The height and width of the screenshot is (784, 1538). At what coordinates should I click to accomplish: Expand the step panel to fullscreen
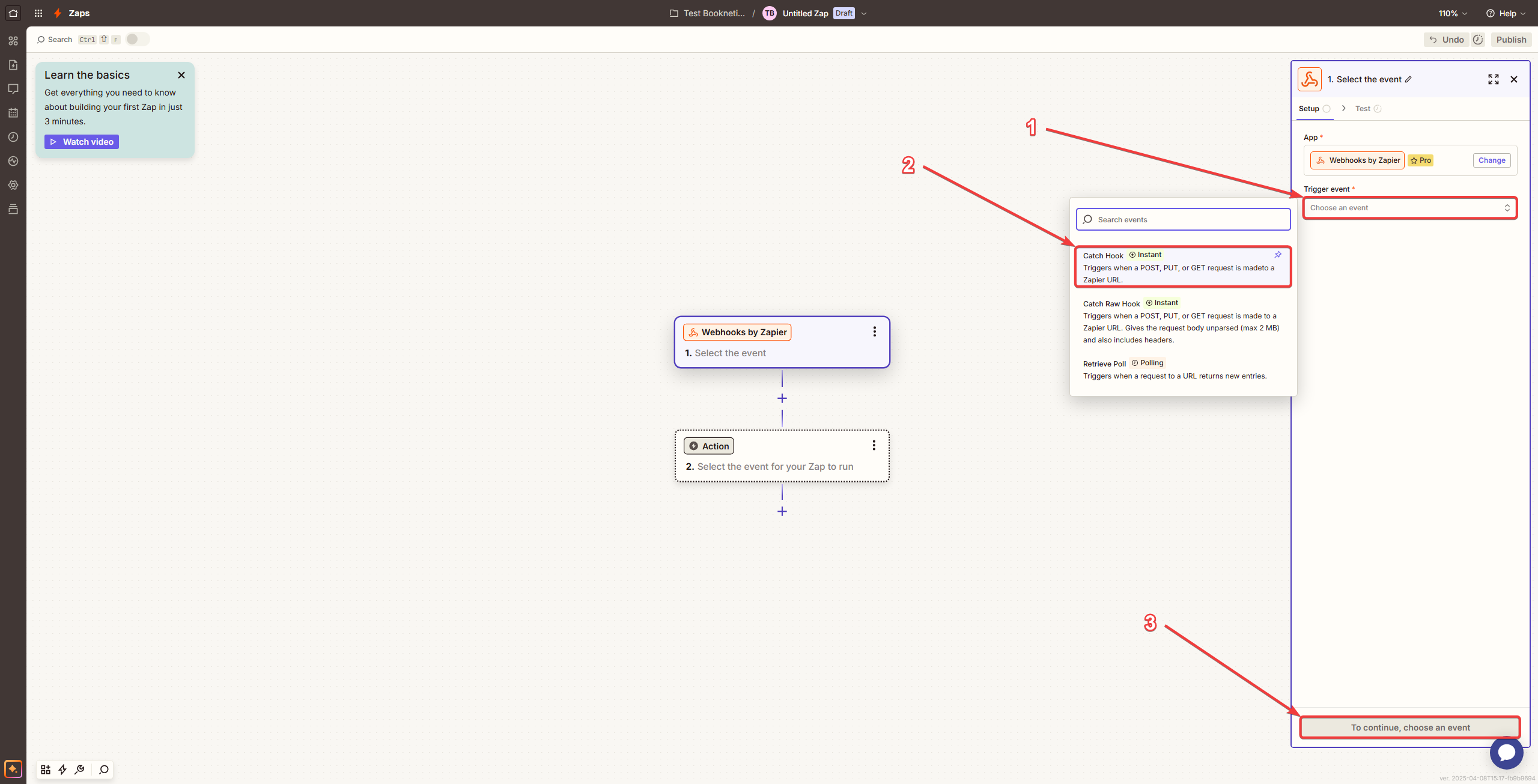tap(1494, 79)
